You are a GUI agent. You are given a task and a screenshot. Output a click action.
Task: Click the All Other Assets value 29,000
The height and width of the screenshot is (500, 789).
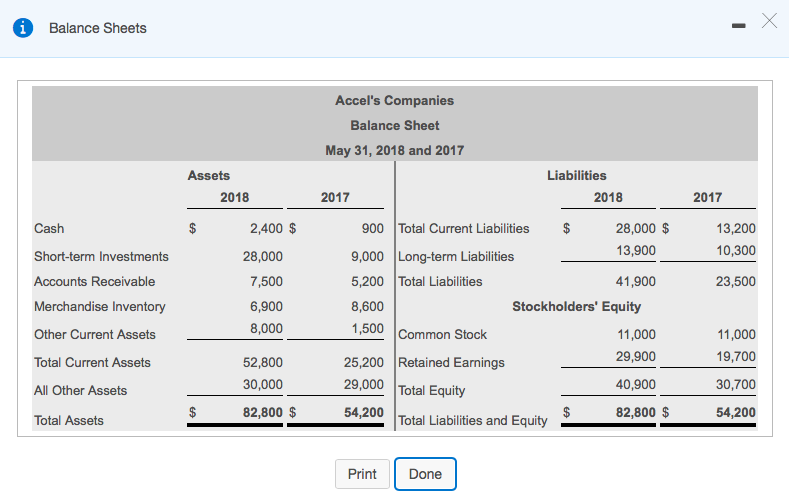(x=364, y=385)
